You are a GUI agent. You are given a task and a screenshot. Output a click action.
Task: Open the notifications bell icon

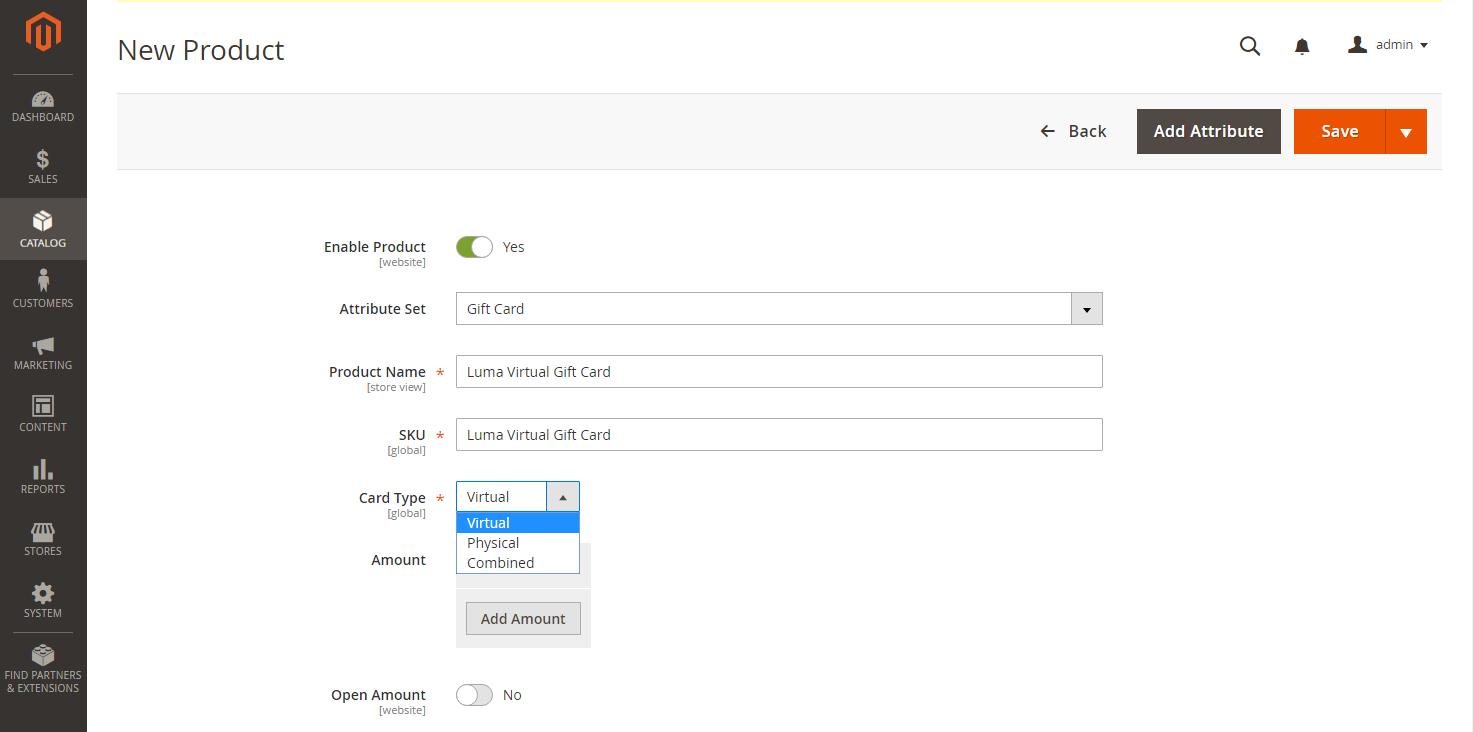click(1302, 46)
